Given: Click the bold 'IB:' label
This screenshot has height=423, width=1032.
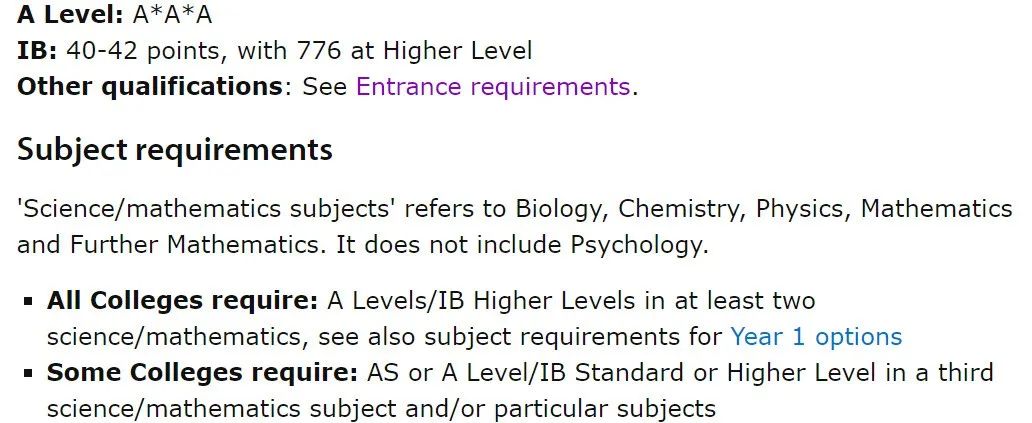Looking at the screenshot, I should point(38,51).
